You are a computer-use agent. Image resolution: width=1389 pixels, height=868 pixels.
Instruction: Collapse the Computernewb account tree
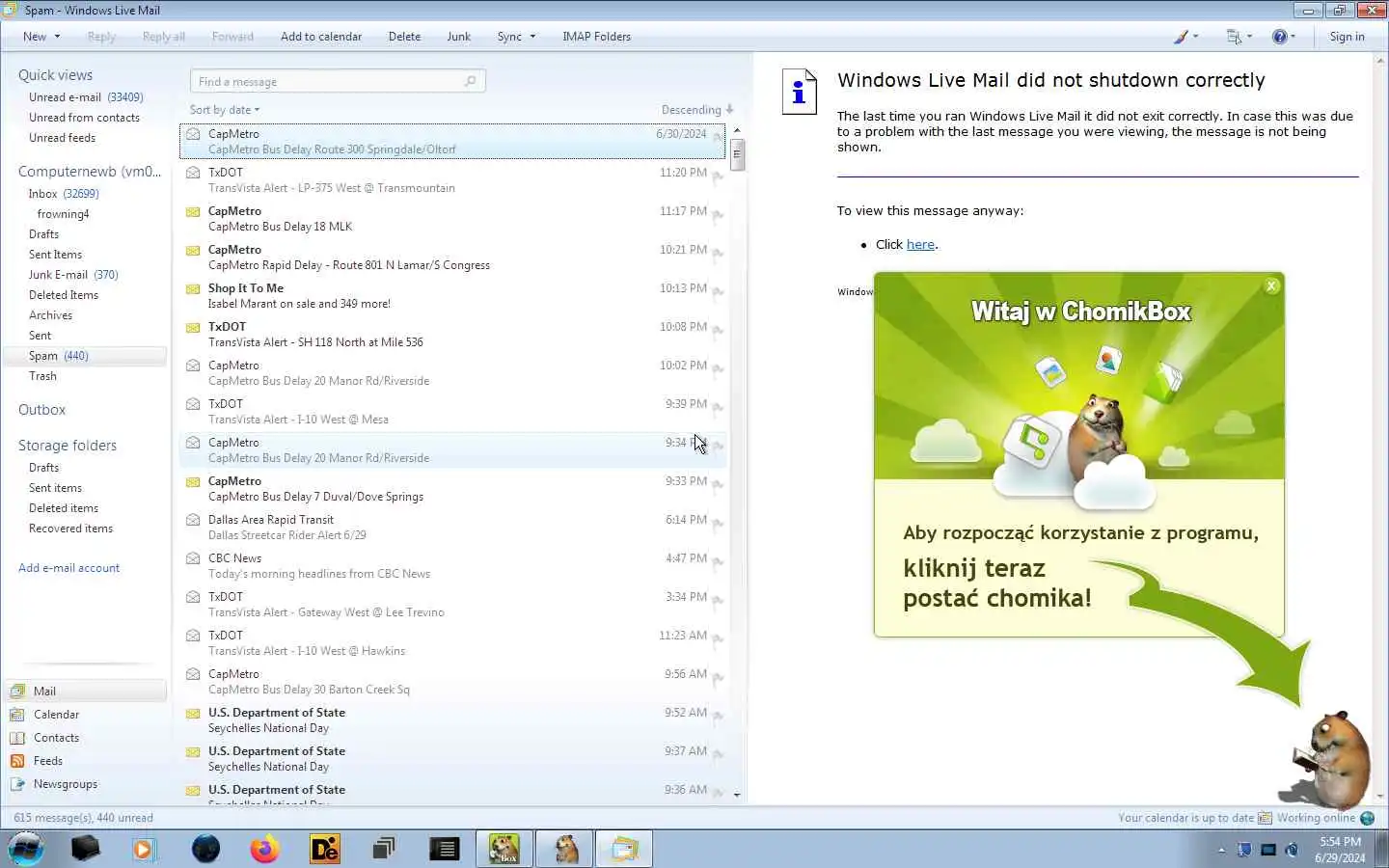(x=90, y=172)
